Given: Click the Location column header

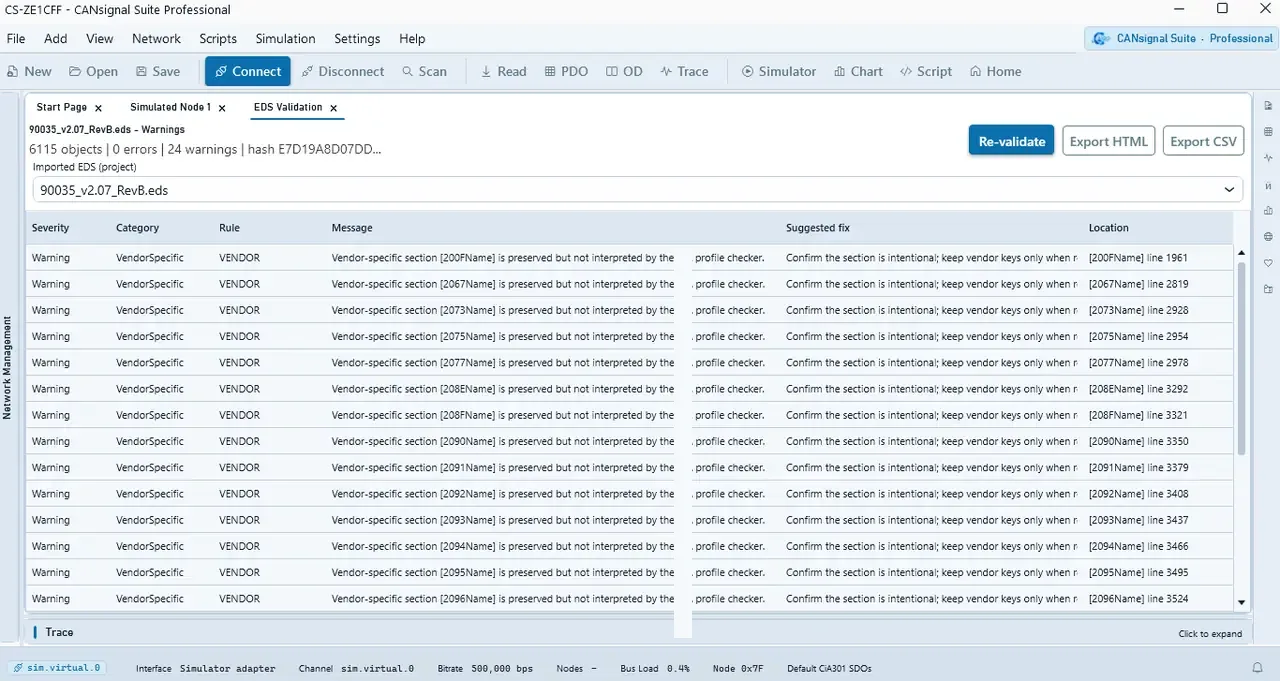Looking at the screenshot, I should click(1109, 228).
